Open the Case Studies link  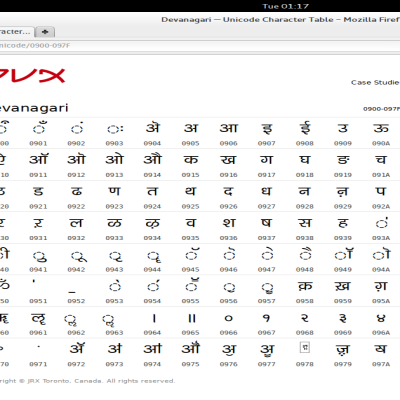[x=375, y=82]
